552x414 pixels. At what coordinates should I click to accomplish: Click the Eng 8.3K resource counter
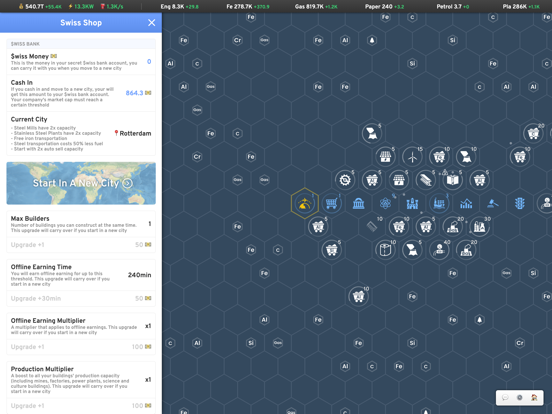[x=180, y=6]
